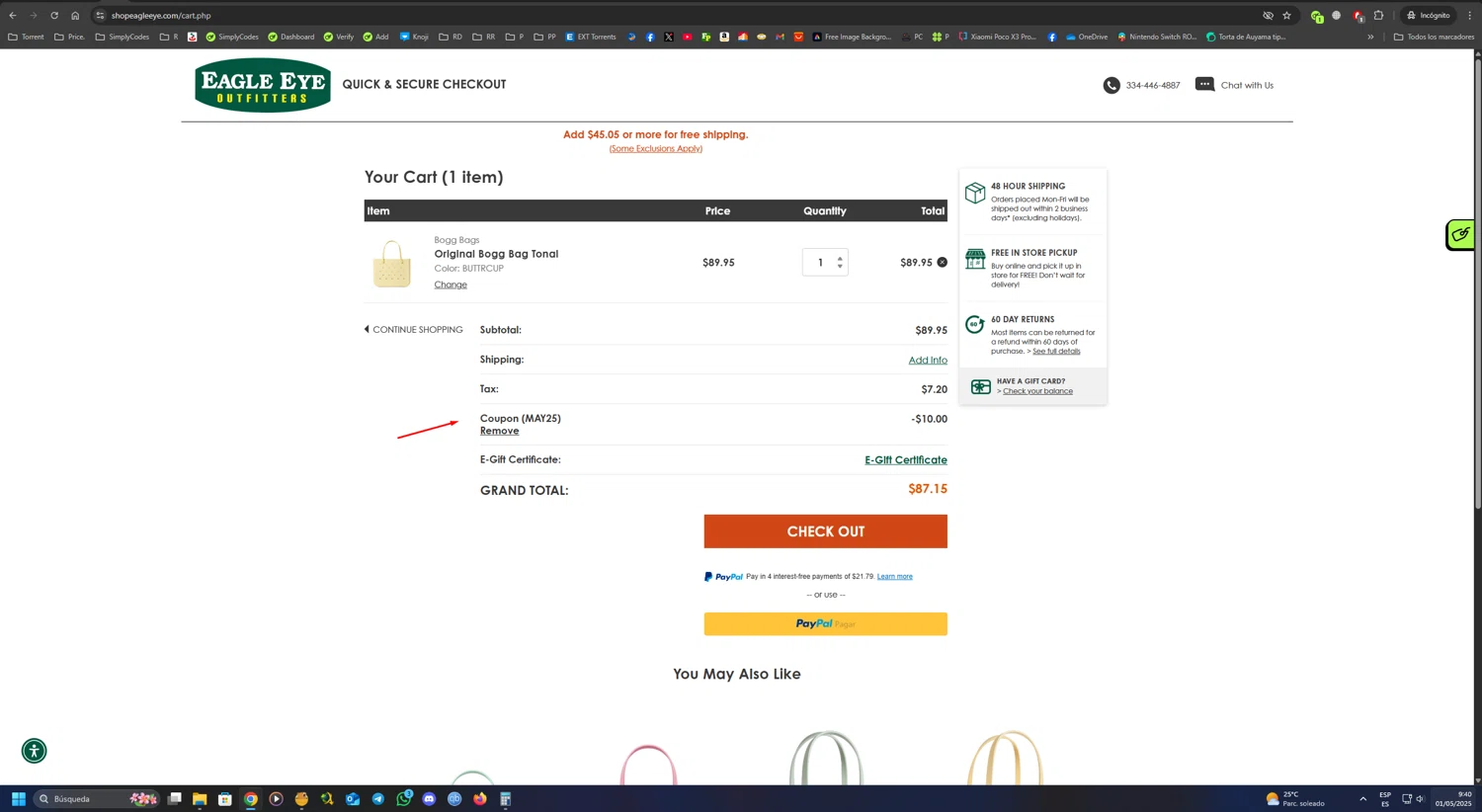1482x812 pixels.
Task: Open the Verify bookmark
Action: [339, 37]
